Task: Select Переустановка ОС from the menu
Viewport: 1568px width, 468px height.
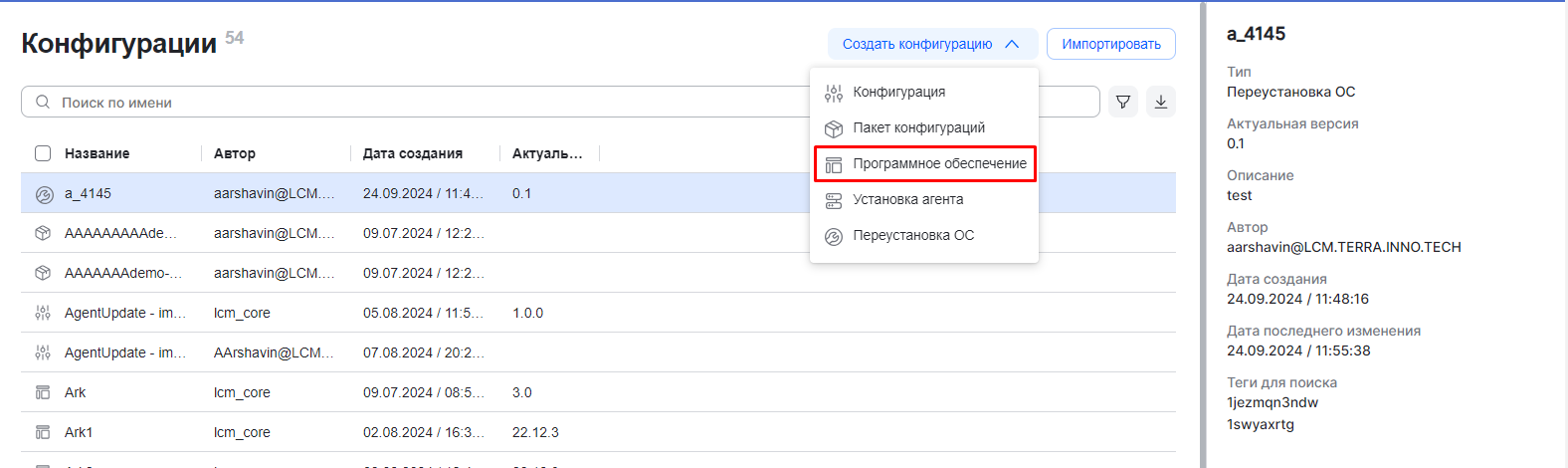Action: pyautogui.click(x=913, y=235)
